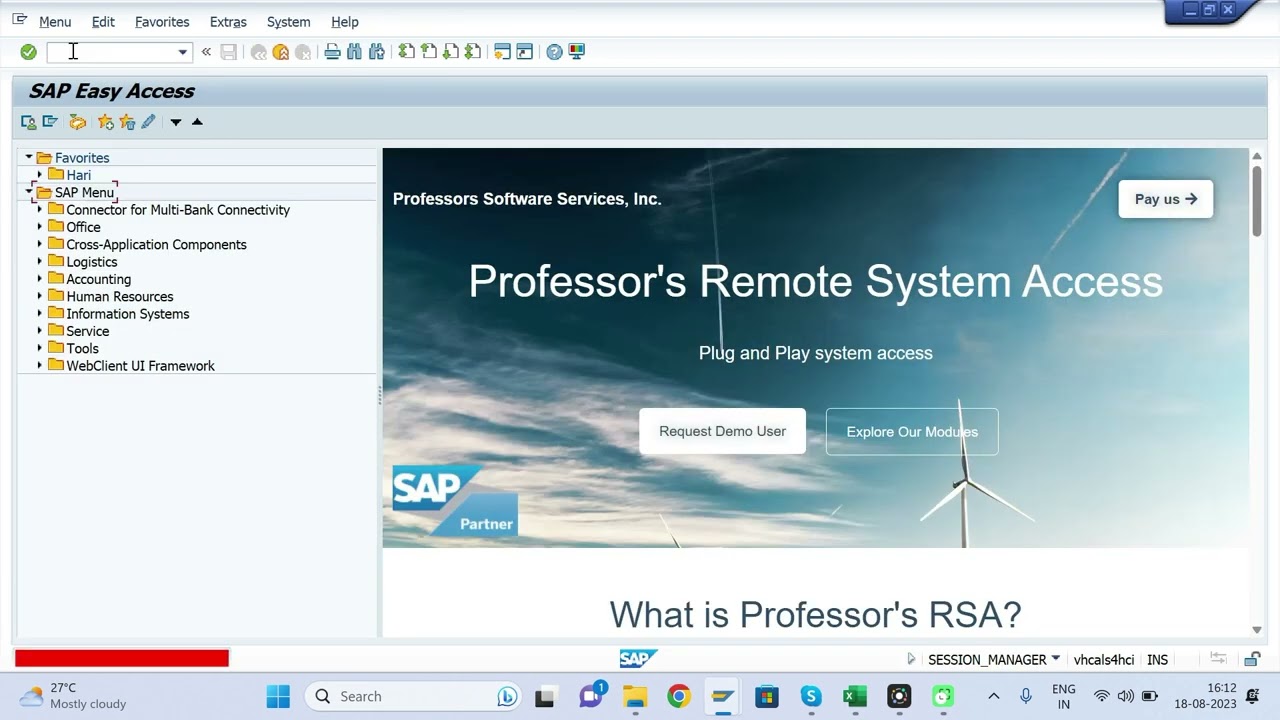Click the Generate Shortcut icon
This screenshot has height=720, width=1280.
[x=524, y=52]
